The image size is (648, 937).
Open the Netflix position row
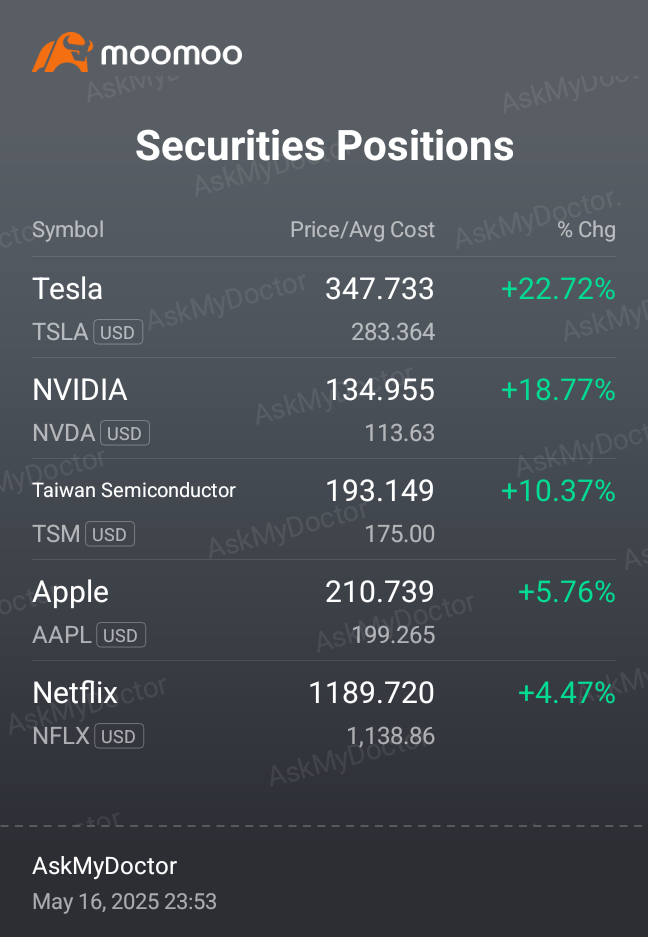point(324,712)
